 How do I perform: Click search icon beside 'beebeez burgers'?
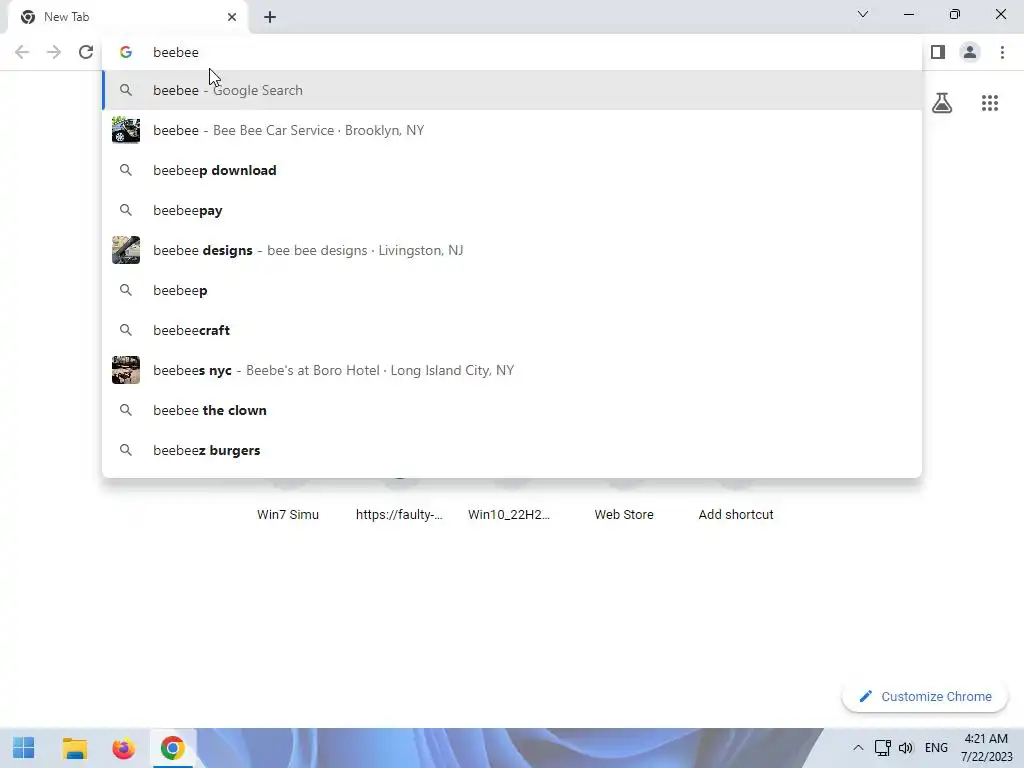click(126, 451)
